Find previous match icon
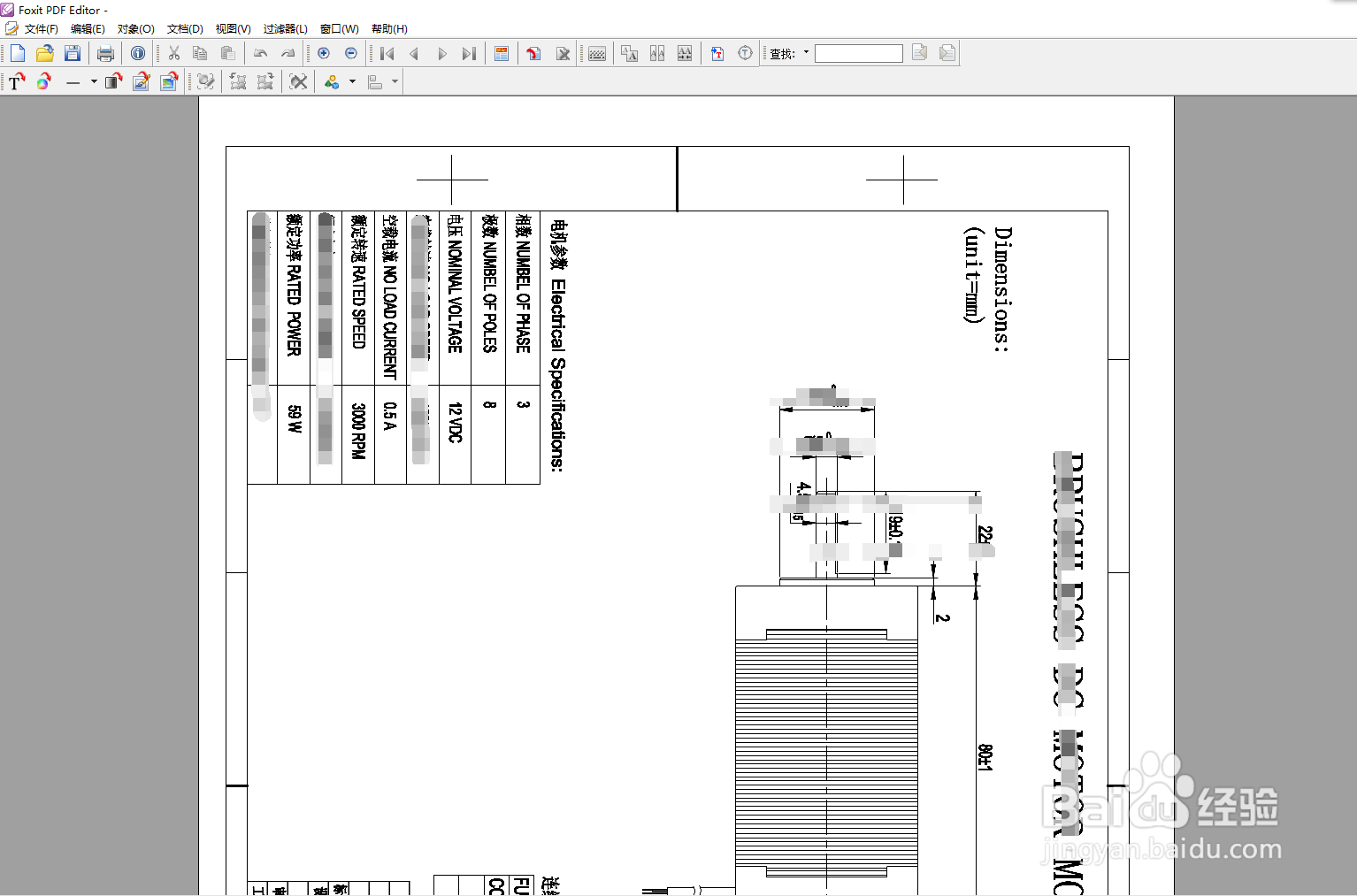Image resolution: width=1357 pixels, height=896 pixels. [920, 53]
